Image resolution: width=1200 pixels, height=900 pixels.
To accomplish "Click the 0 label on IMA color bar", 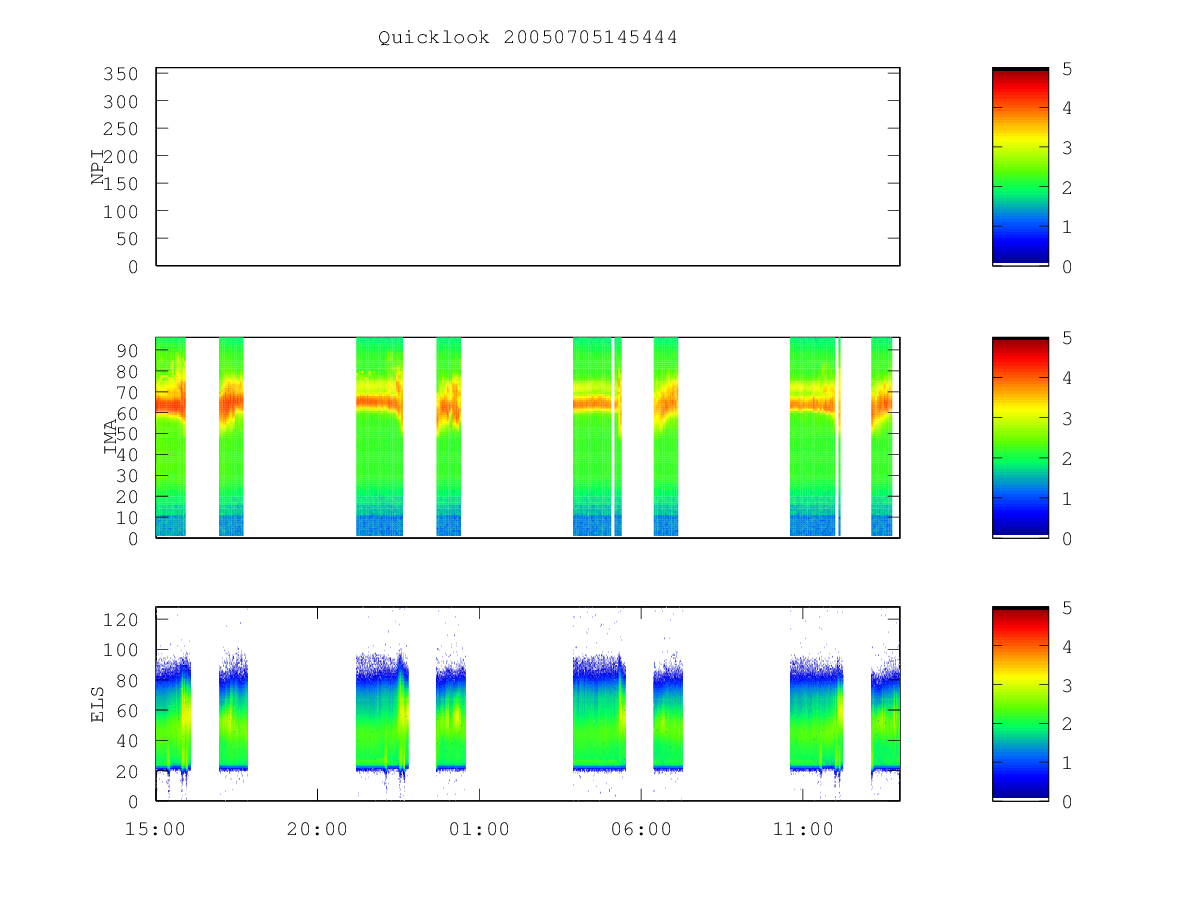I will coord(1068,538).
